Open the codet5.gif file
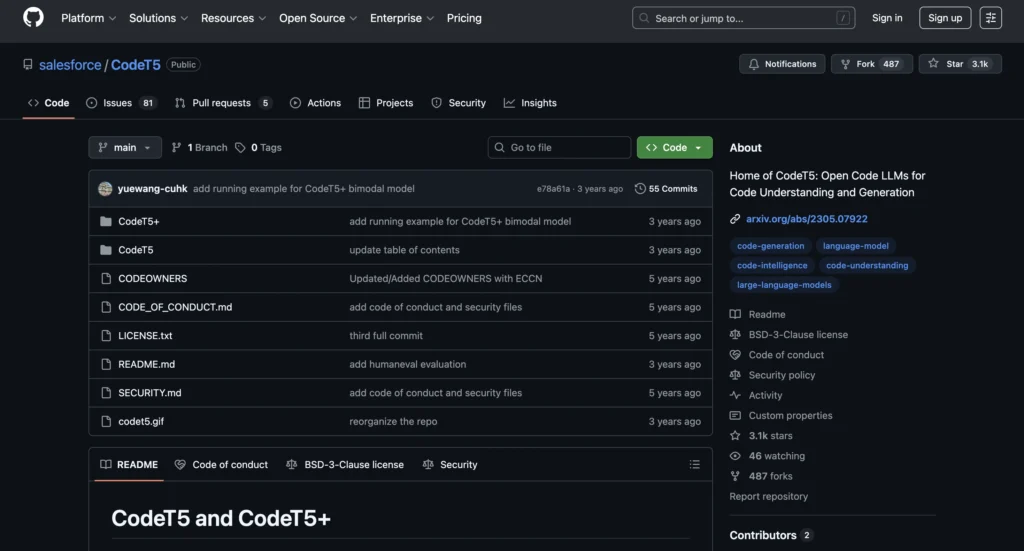 click(141, 422)
